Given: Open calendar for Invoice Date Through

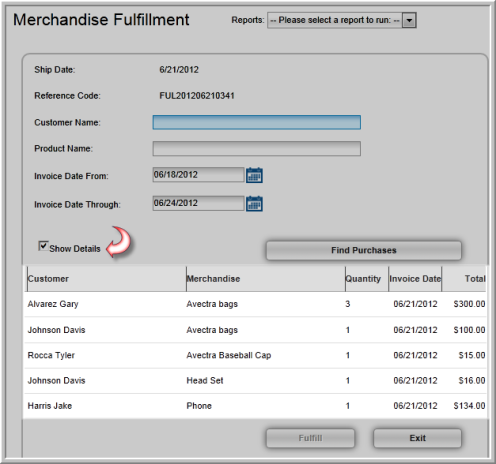Looking at the screenshot, I should click(254, 203).
